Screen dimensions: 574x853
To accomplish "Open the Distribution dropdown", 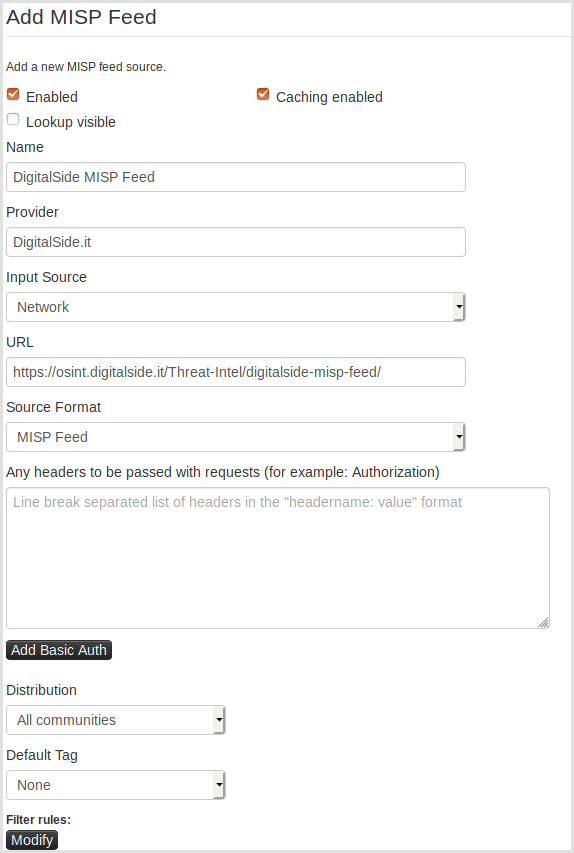I will pos(115,720).
